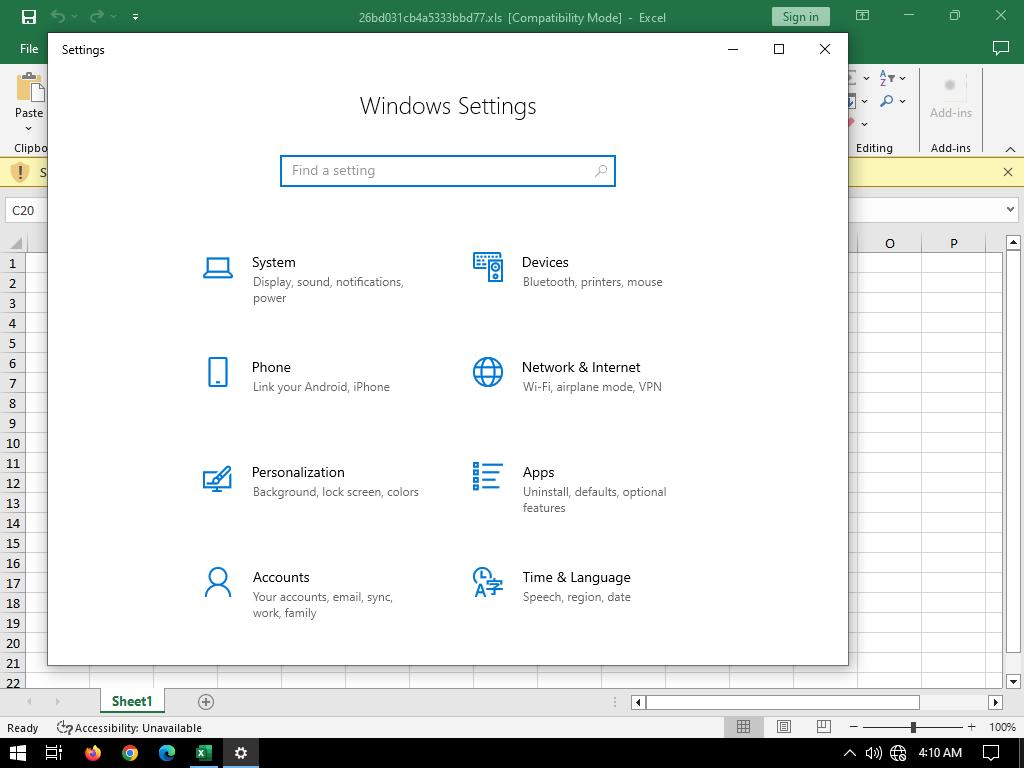
Task: Click the Sign in button
Action: pos(800,17)
